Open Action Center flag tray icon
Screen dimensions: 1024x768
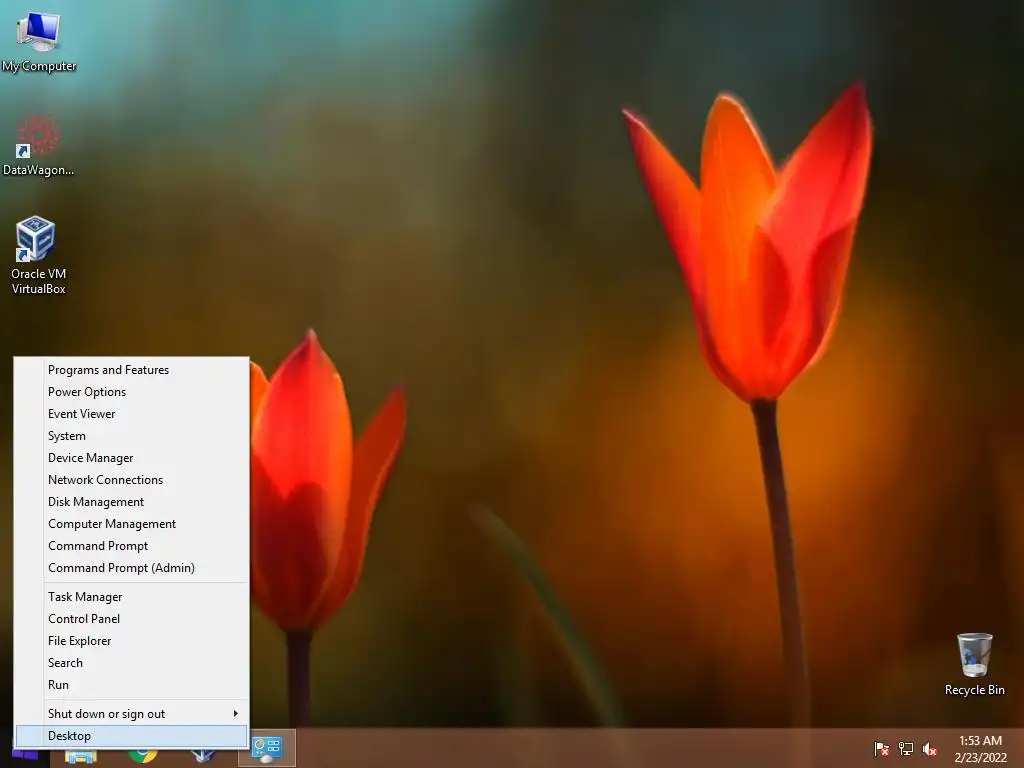click(881, 748)
